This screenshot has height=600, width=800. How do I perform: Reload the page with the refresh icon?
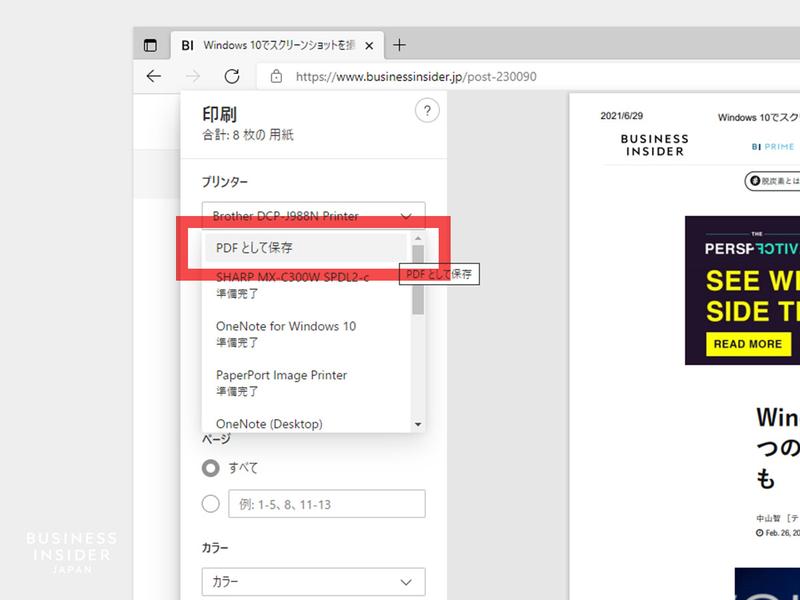click(x=232, y=76)
